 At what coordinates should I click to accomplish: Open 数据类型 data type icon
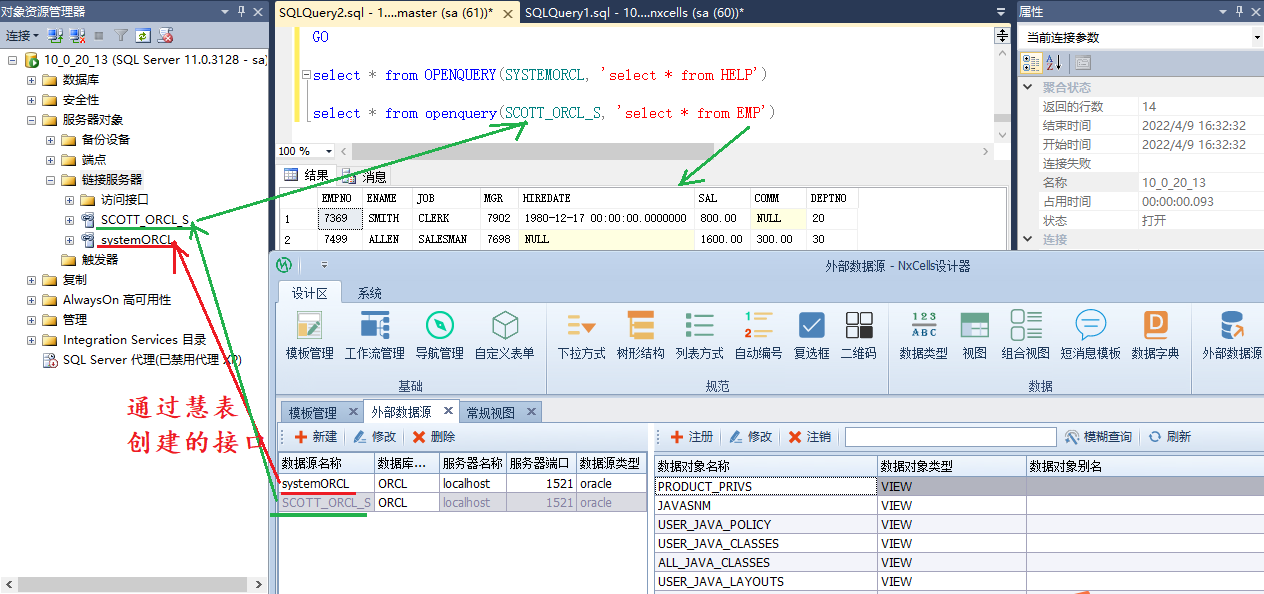tap(923, 335)
